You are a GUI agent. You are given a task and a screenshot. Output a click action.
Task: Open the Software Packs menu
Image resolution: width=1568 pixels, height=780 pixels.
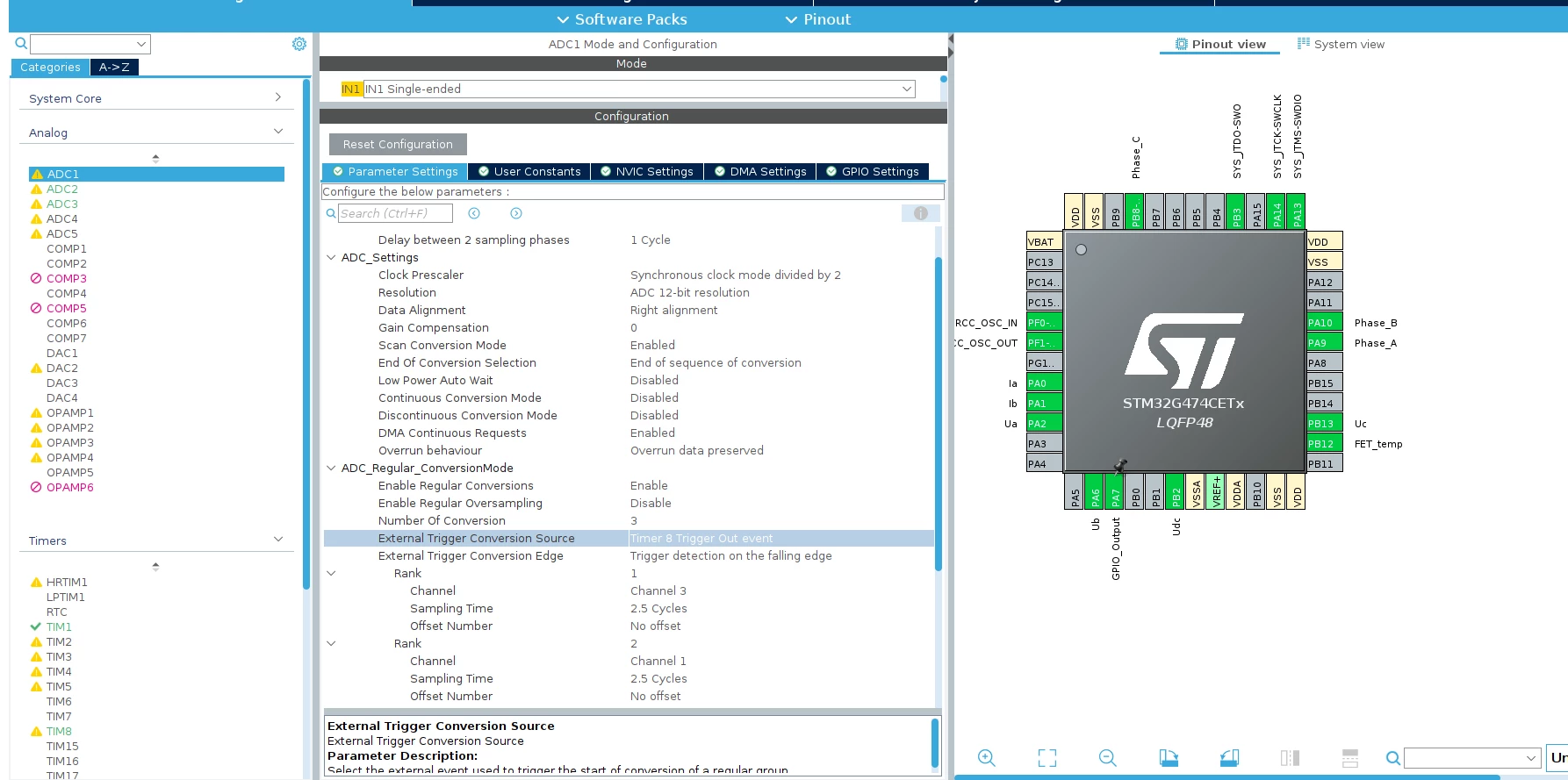(x=622, y=19)
